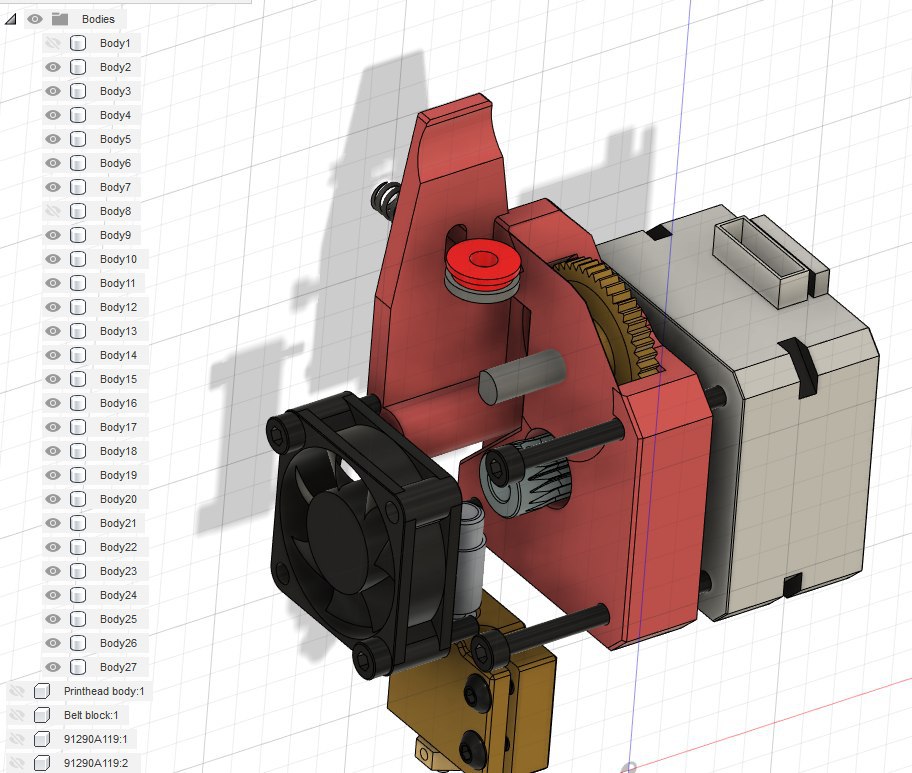The image size is (912, 773).
Task: Select the grey shaft pin in extruder
Action: coord(522,376)
